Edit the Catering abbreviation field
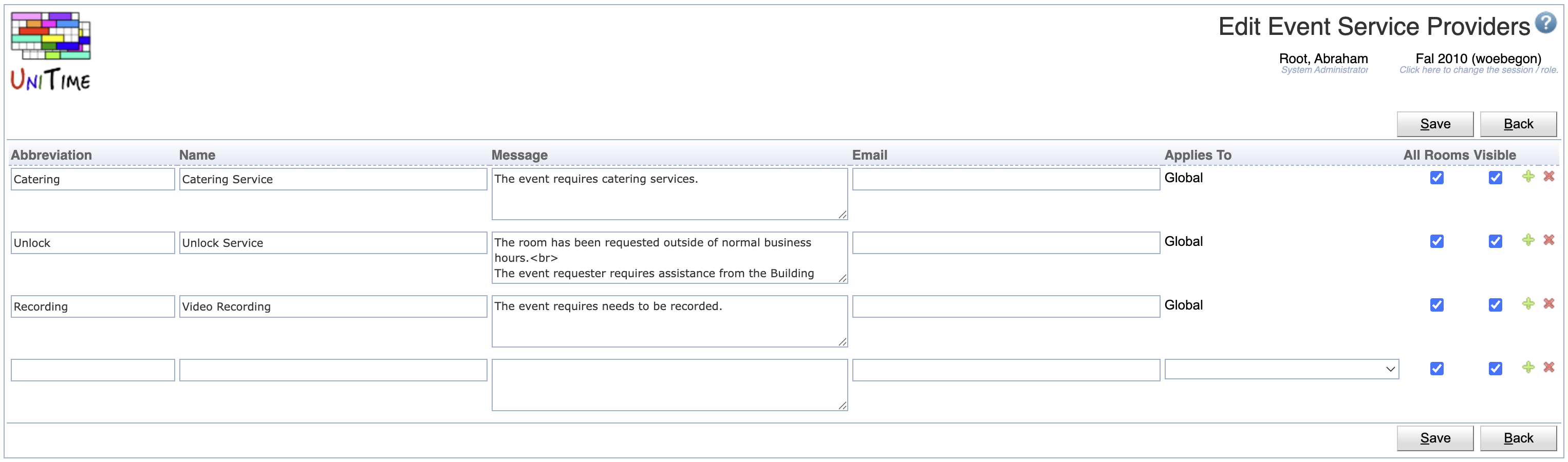The width and height of the screenshot is (1568, 462). [x=92, y=179]
